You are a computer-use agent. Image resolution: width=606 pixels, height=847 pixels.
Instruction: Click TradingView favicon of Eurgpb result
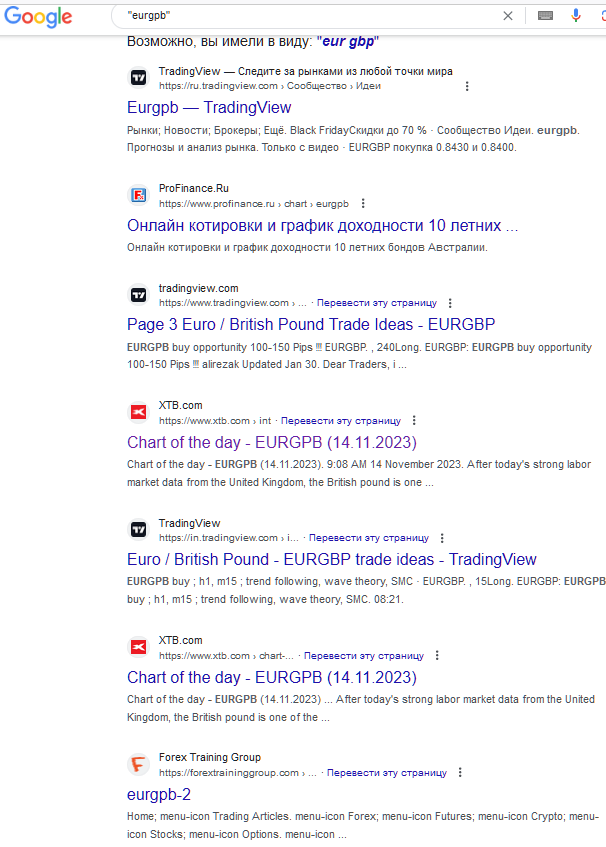139,78
